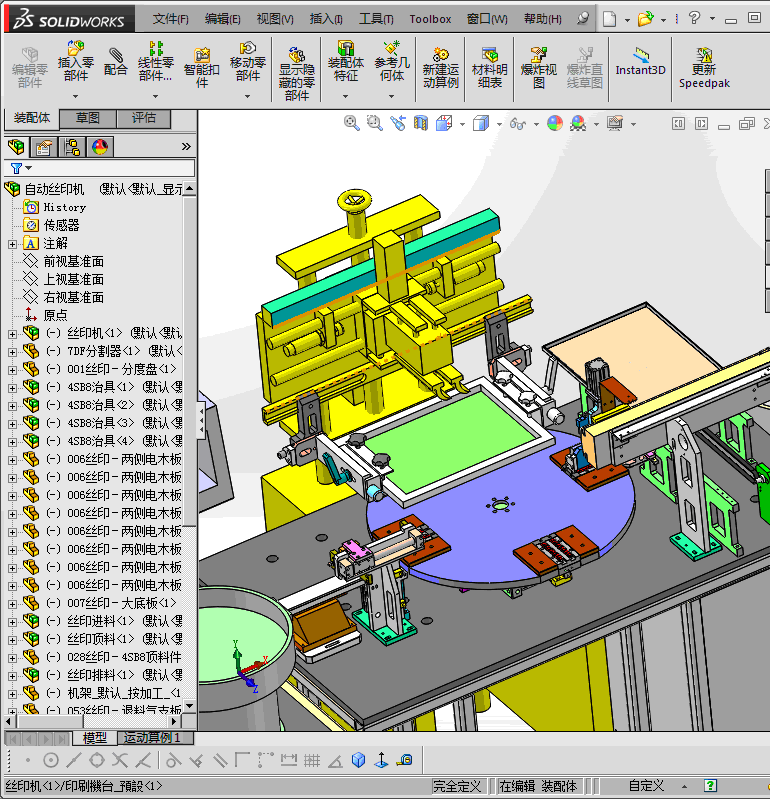Open PropertyManager tab icon
This screenshot has width=770, height=799.
click(x=44, y=147)
